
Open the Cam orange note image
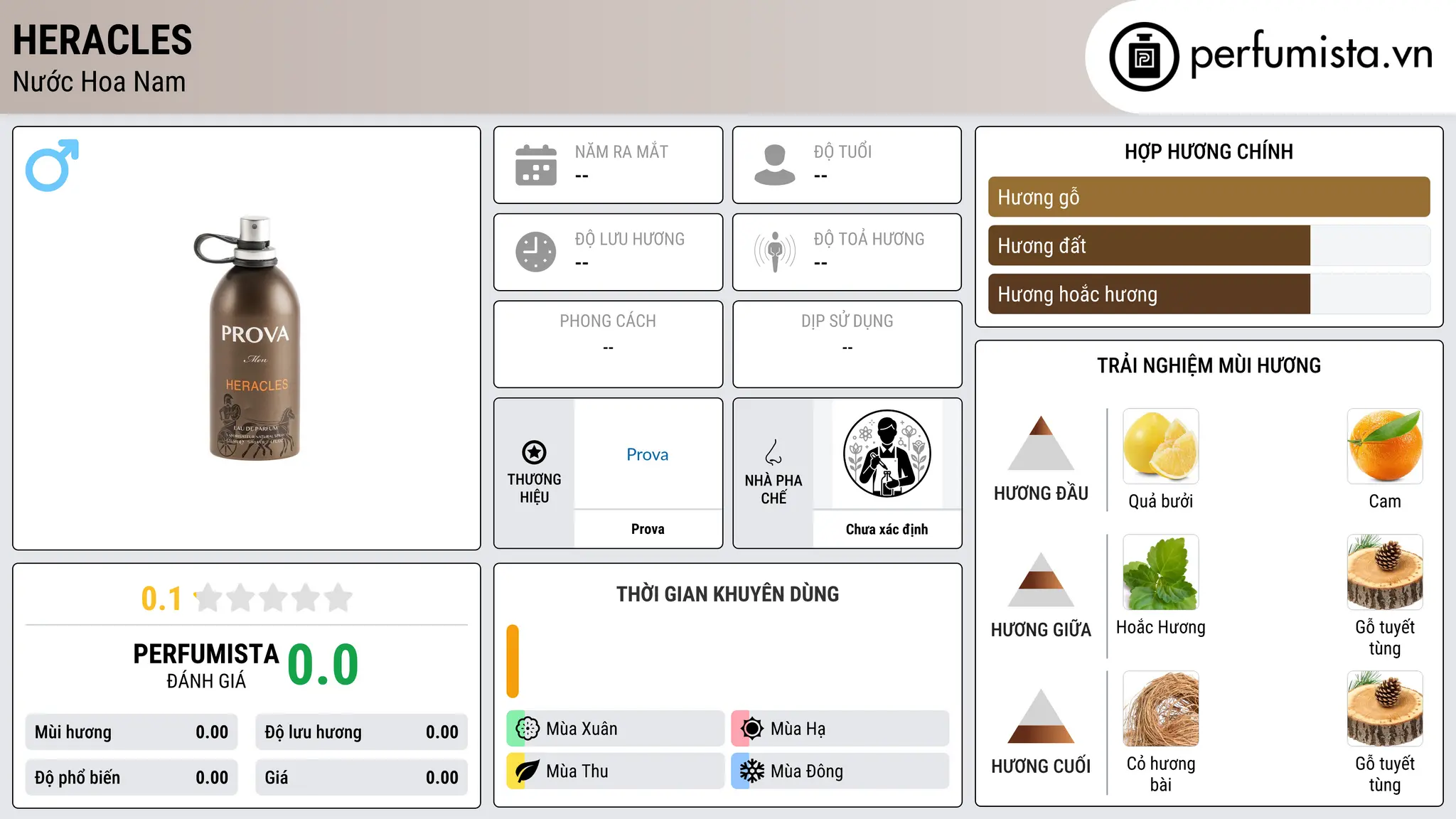tap(1385, 446)
